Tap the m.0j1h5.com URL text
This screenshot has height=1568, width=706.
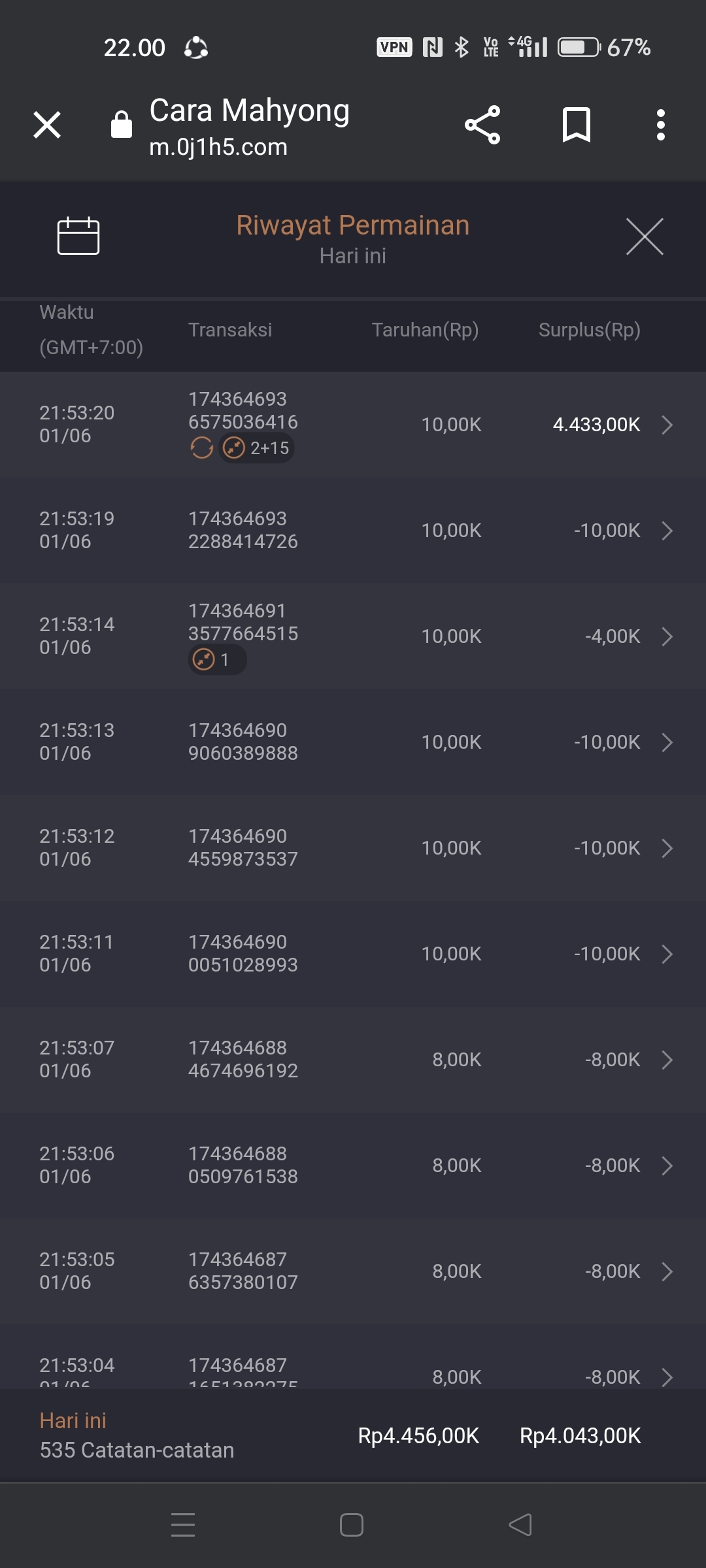[218, 147]
